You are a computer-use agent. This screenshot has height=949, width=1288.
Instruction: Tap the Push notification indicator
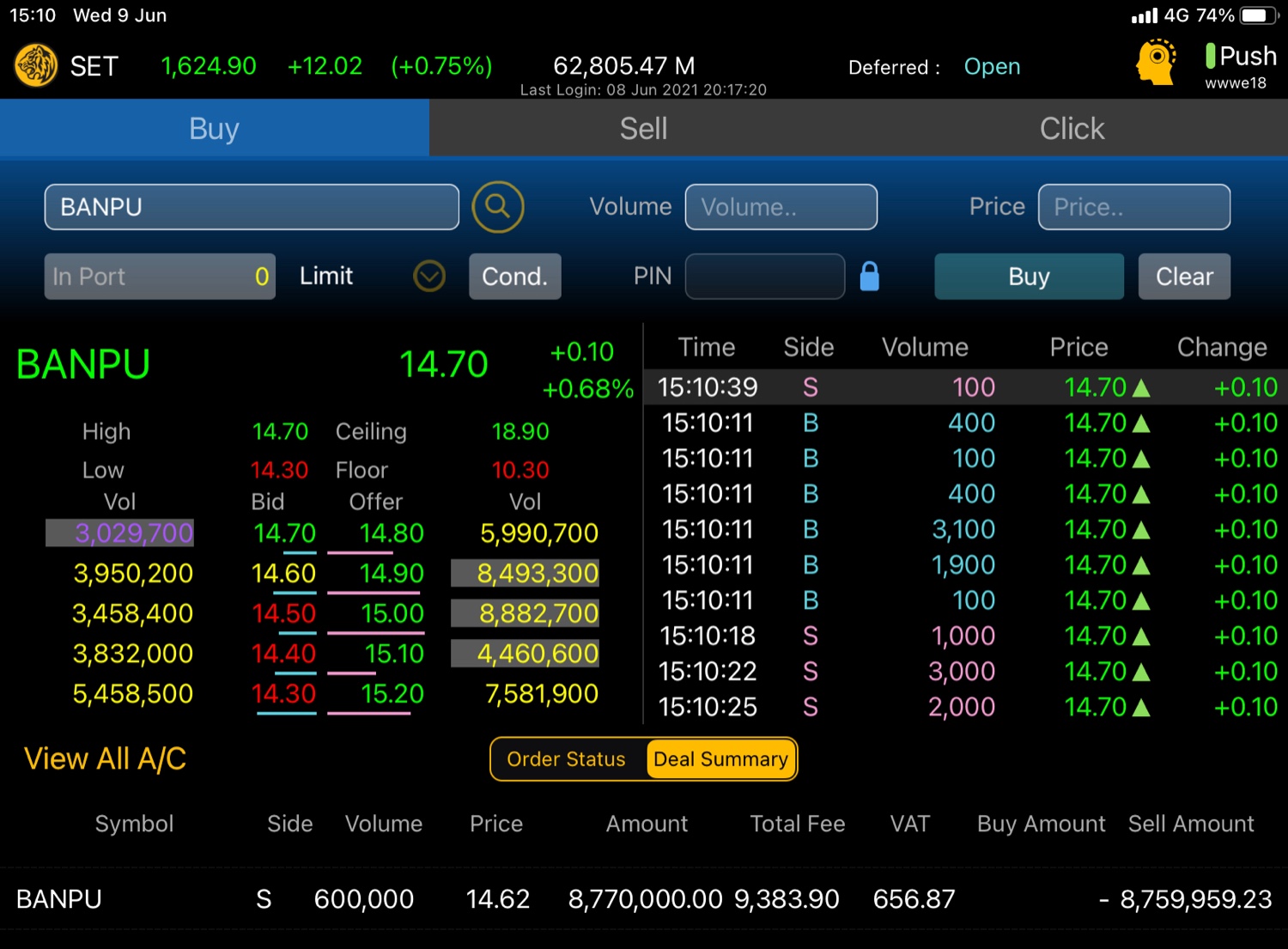click(1240, 56)
